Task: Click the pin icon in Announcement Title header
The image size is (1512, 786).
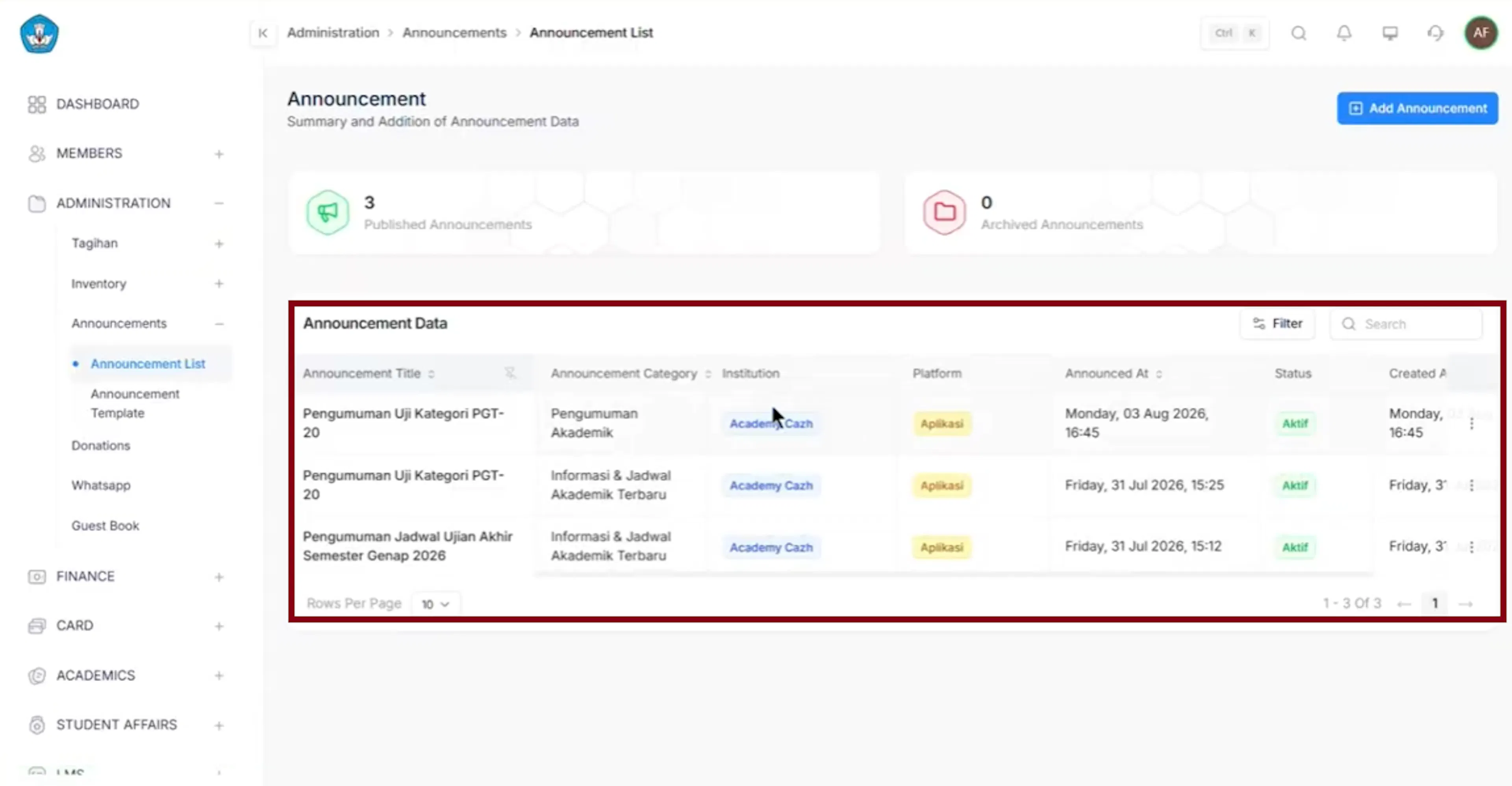Action: 510,373
